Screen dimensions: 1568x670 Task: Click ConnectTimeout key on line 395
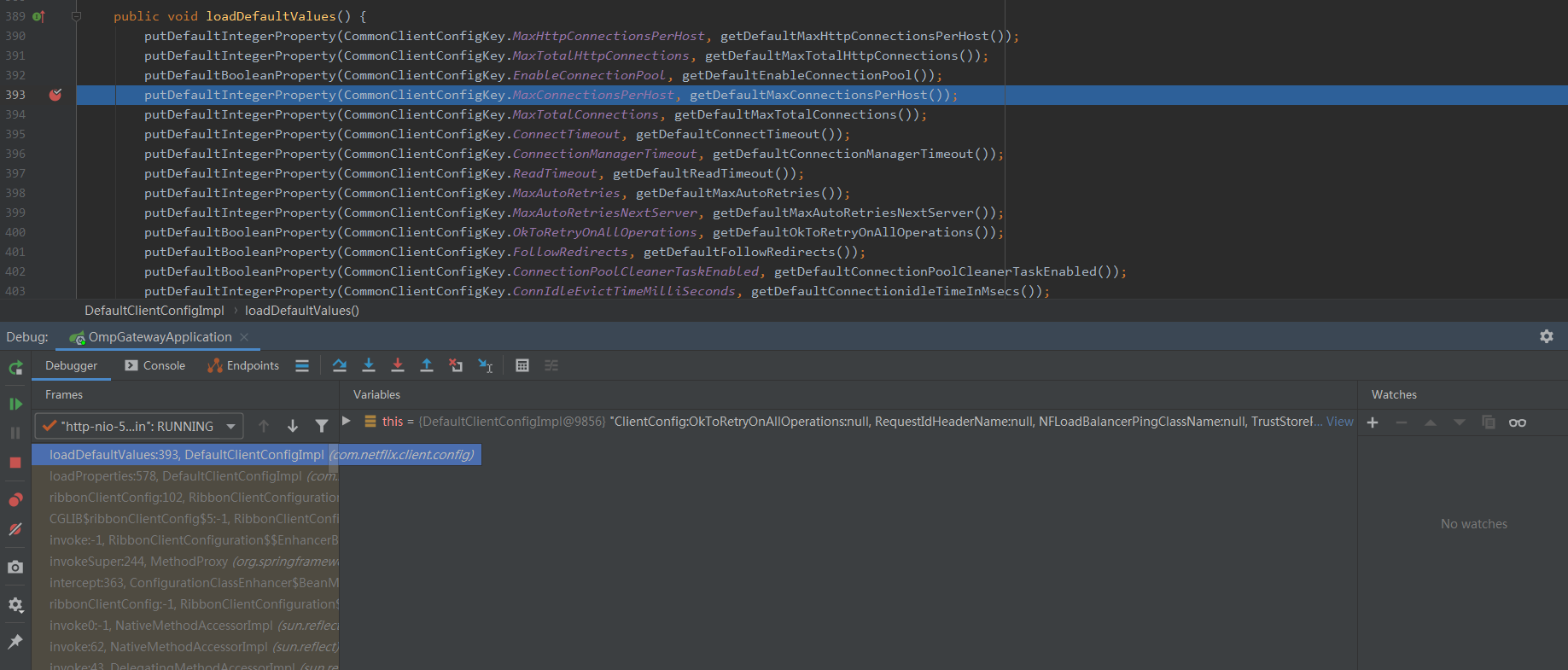pos(567,134)
